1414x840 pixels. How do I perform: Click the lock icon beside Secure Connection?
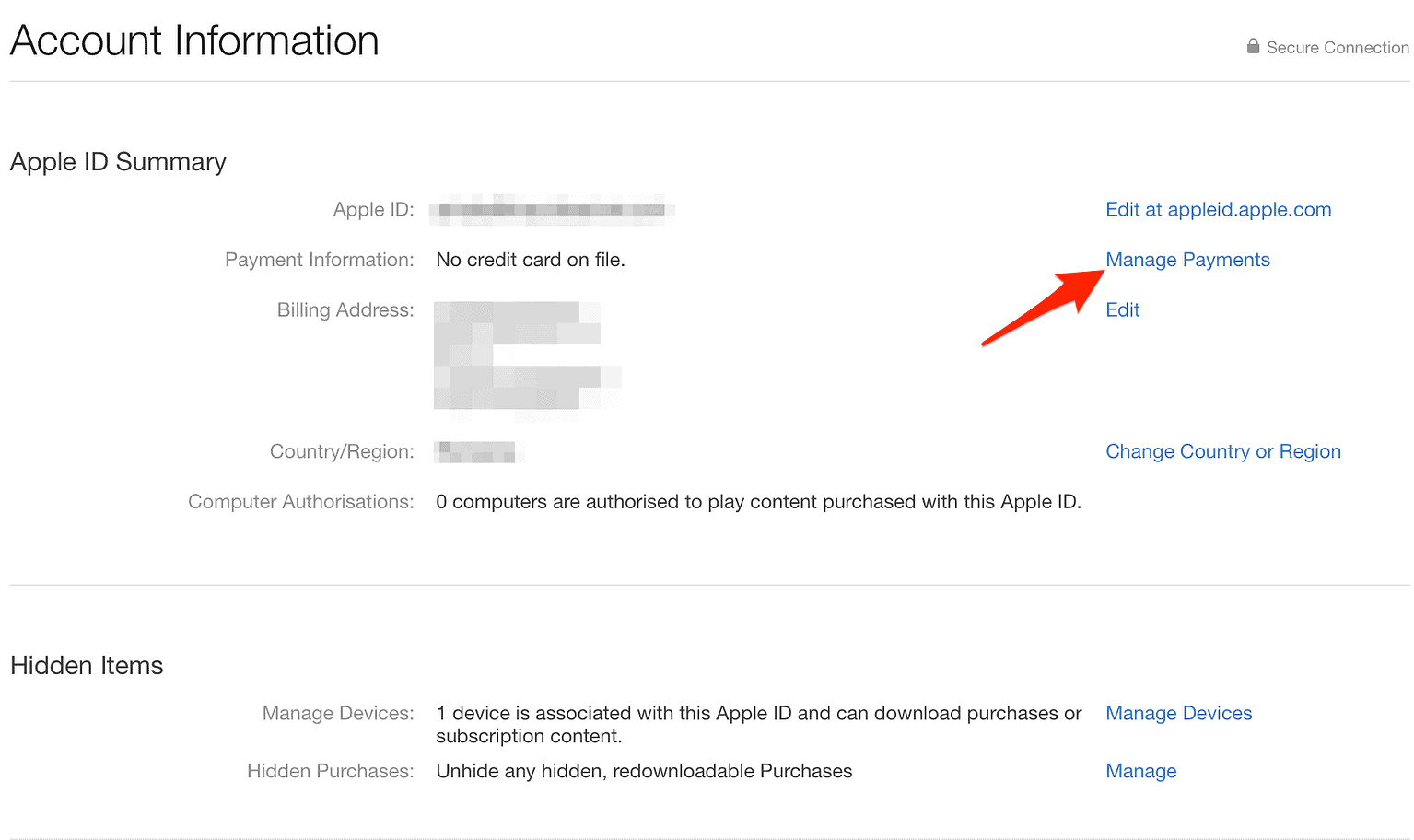pyautogui.click(x=1253, y=46)
